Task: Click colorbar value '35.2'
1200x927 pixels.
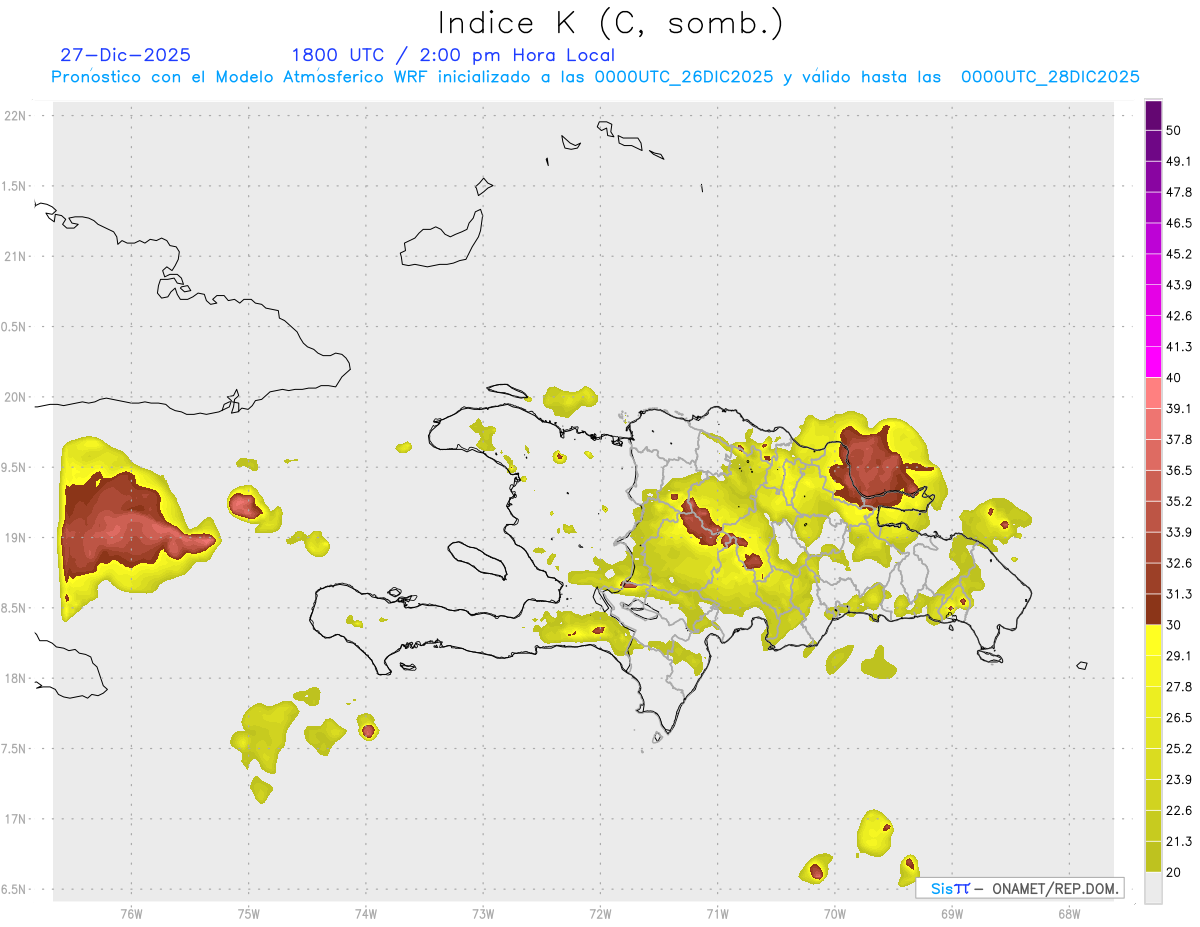Action: point(1179,501)
